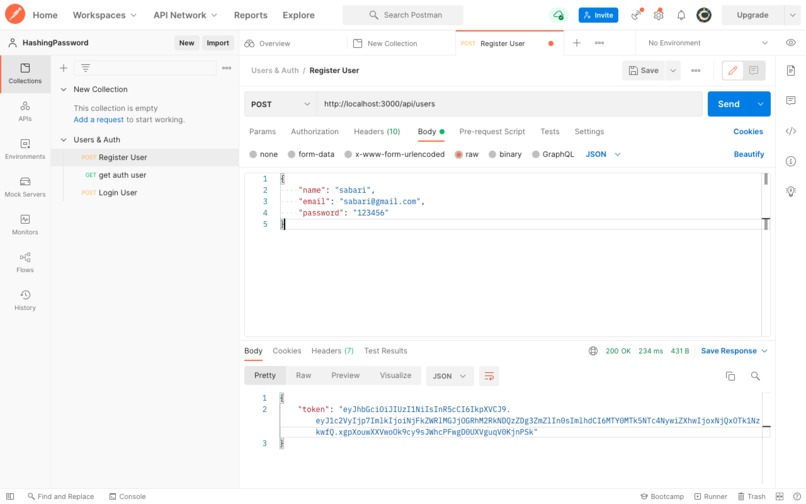Image resolution: width=806 pixels, height=504 pixels.
Task: Open the Save button arrow dropdown
Action: tap(672, 70)
